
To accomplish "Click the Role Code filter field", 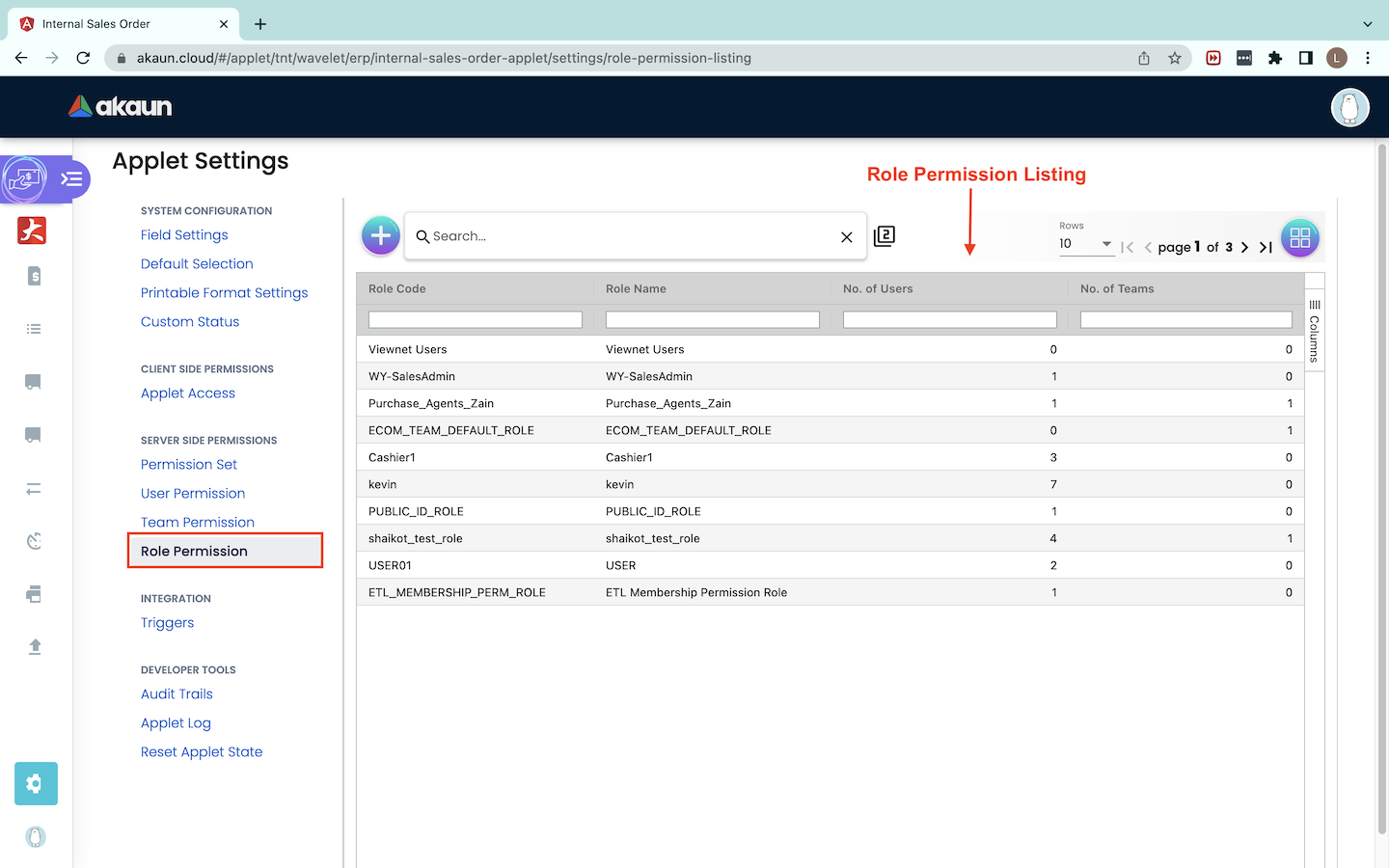I will tap(476, 319).
